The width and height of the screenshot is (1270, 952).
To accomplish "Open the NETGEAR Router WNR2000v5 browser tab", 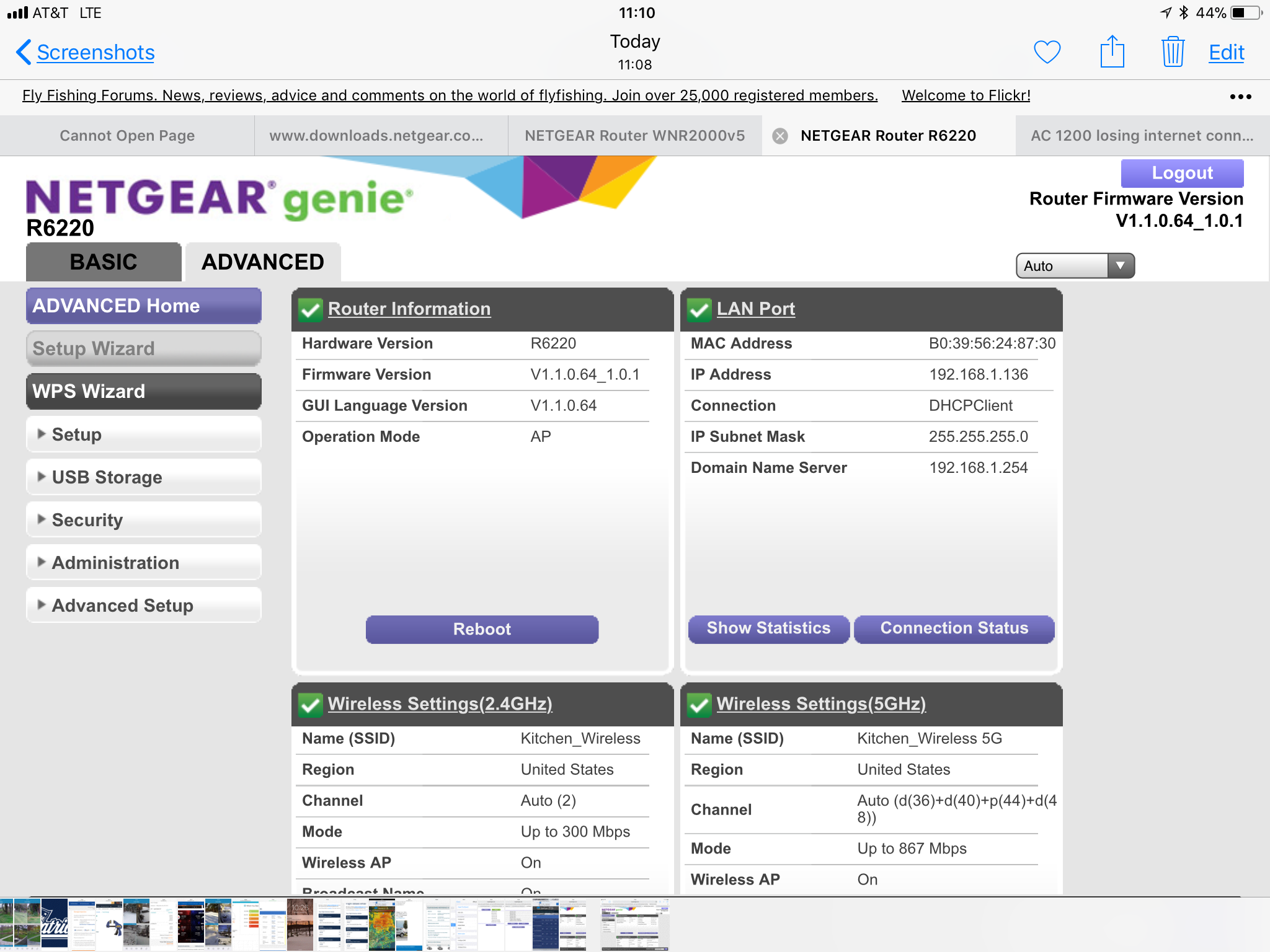I will coord(634,136).
